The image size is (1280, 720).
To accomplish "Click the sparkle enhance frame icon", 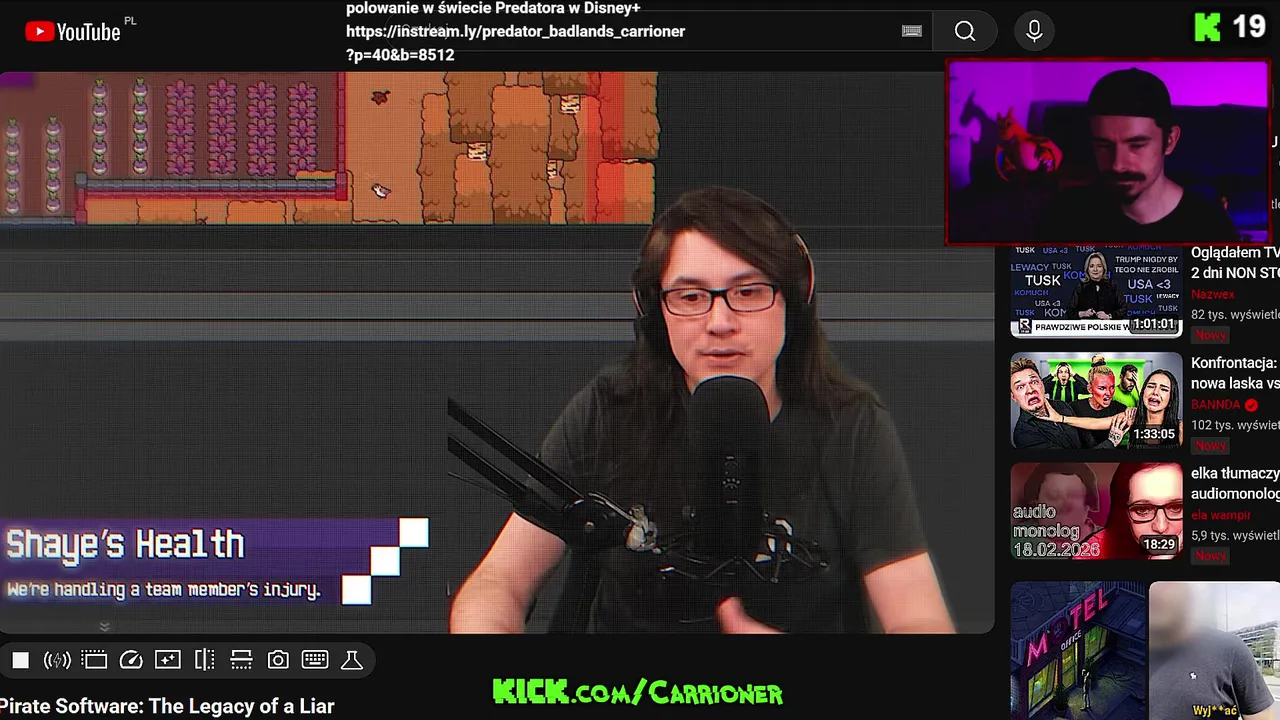I will point(168,660).
